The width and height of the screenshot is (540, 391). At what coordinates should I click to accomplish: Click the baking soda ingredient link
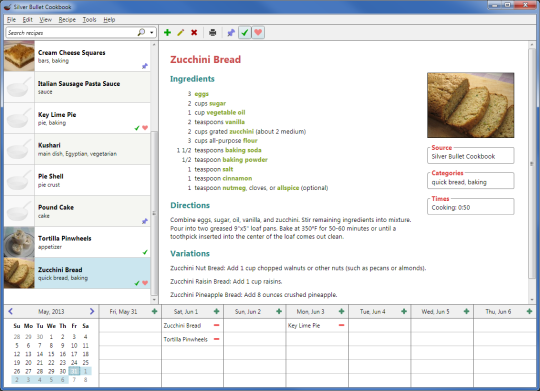point(243,150)
